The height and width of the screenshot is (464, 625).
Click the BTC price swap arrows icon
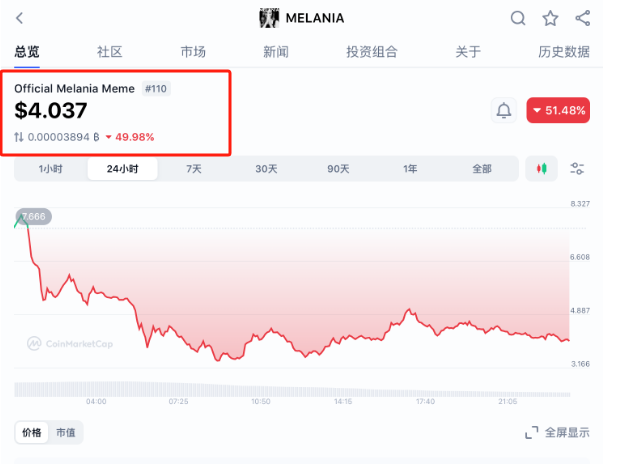tap(19, 137)
